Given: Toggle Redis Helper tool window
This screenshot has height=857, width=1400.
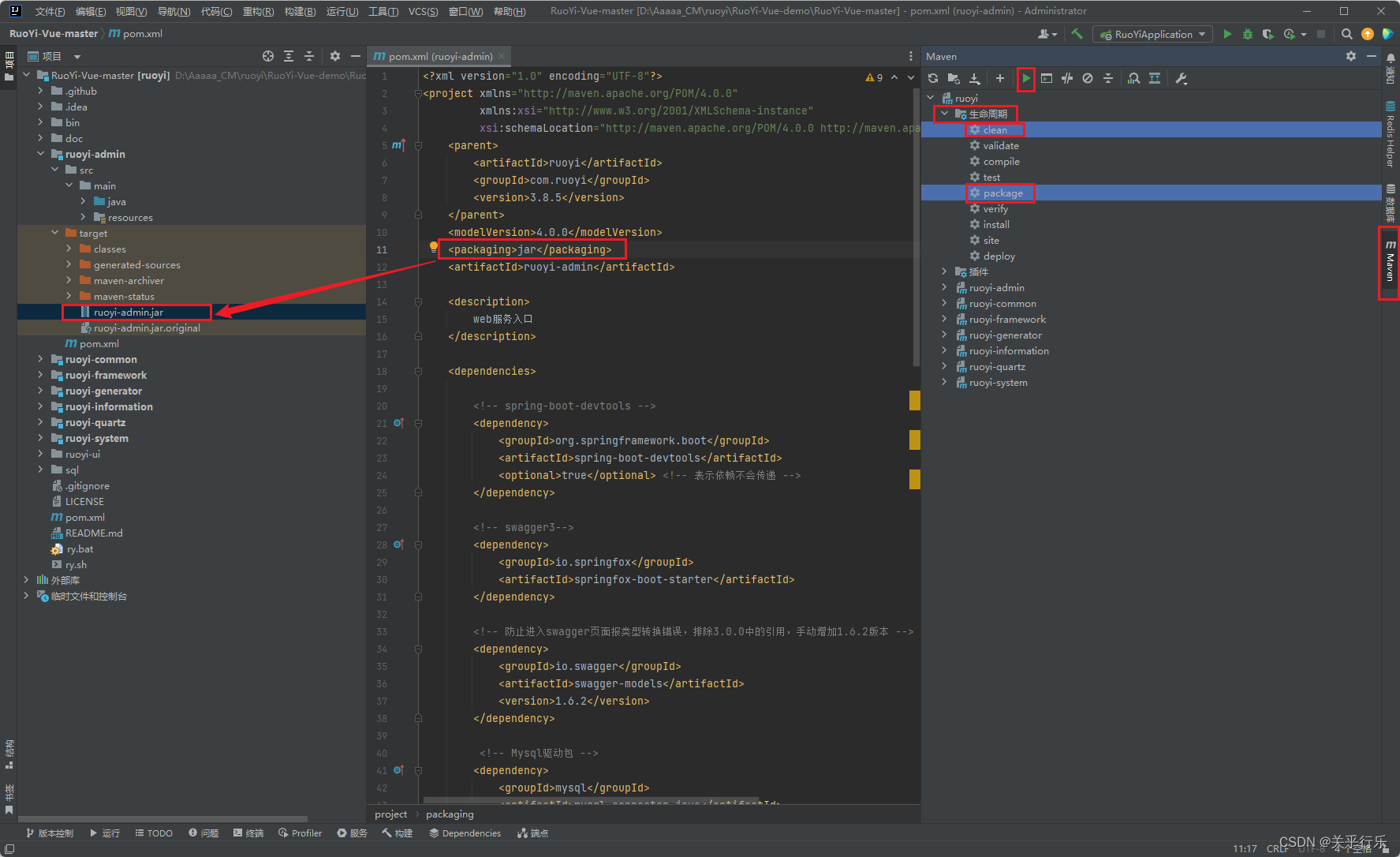Looking at the screenshot, I should point(1390,134).
